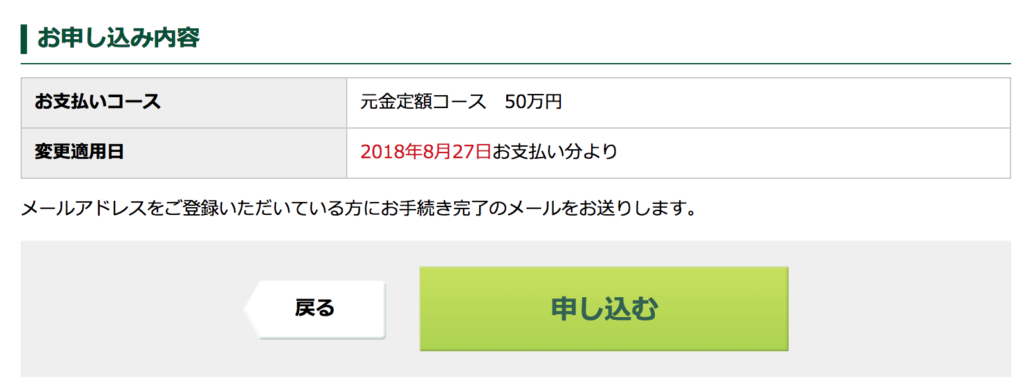This screenshot has height=386, width=1024.
Task: Click the む character on the submit button
Action: (x=644, y=309)
